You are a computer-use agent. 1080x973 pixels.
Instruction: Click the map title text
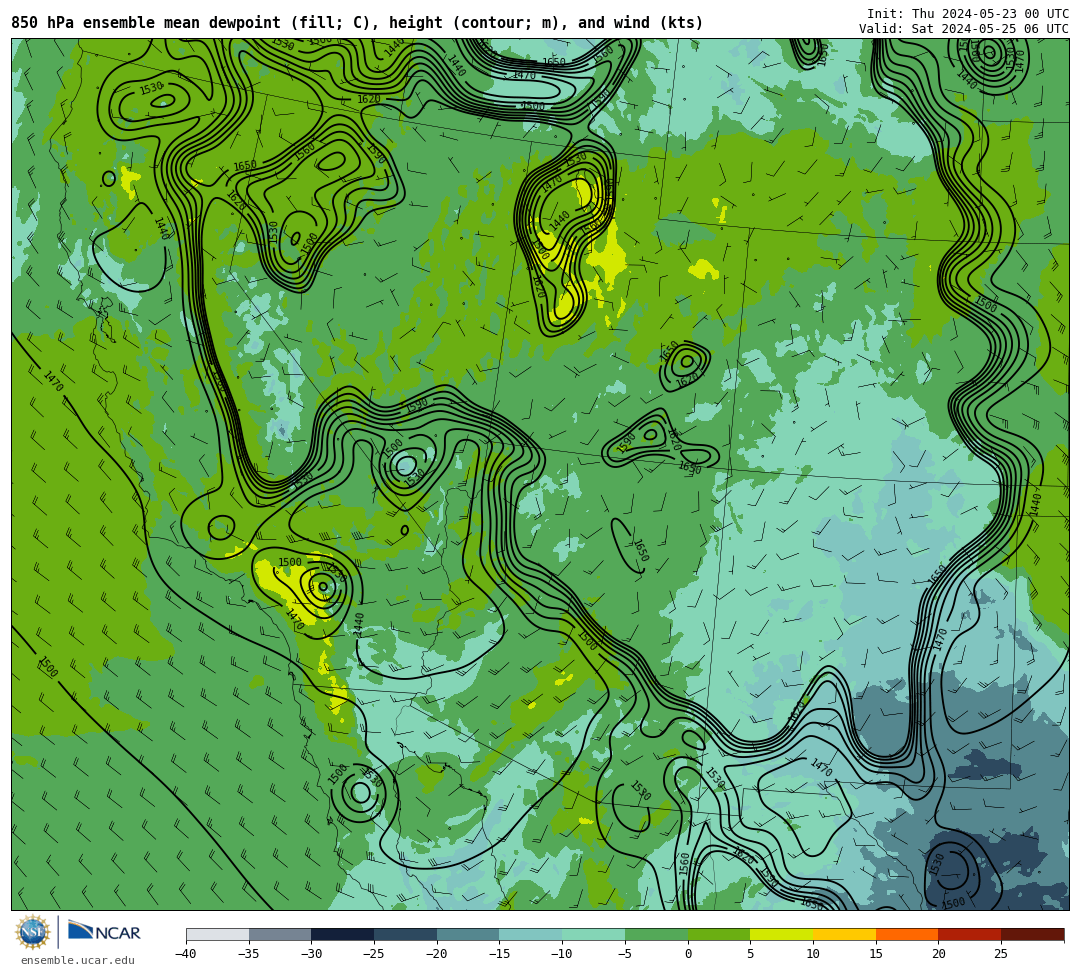(x=357, y=23)
